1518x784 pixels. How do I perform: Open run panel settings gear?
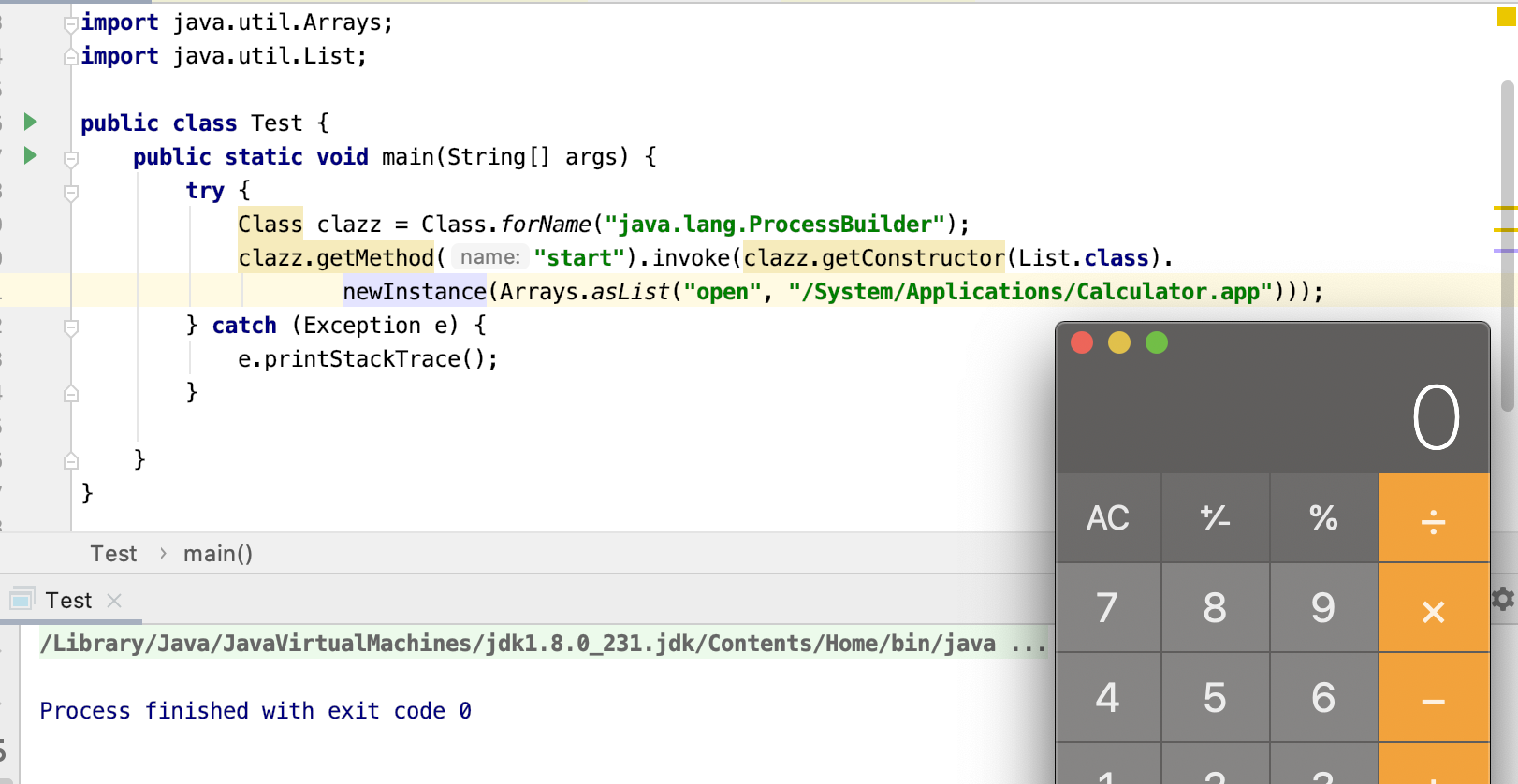(x=1502, y=599)
